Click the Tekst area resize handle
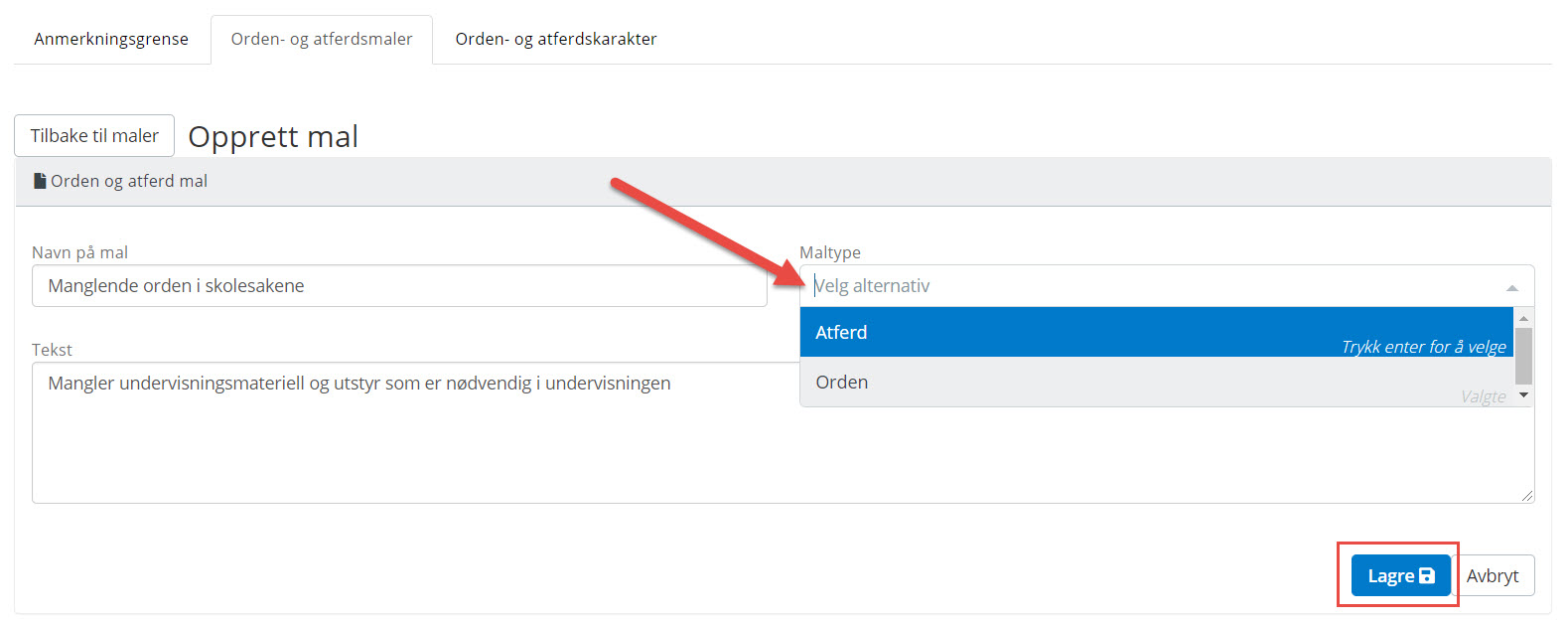This screenshot has height=624, width=1568. [1526, 495]
